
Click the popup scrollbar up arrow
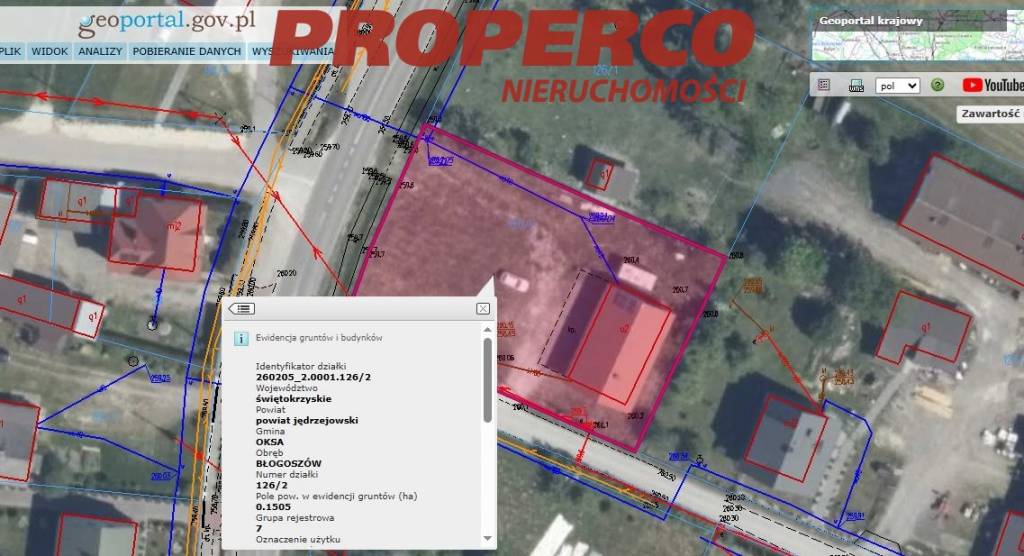[x=487, y=330]
